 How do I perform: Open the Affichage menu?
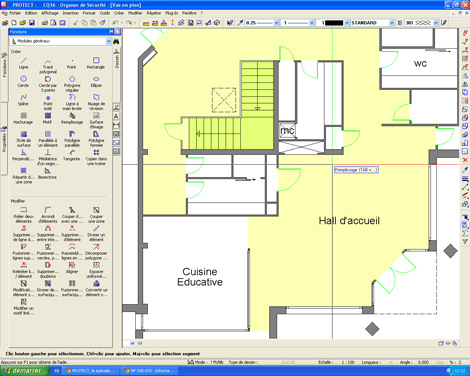pos(50,13)
